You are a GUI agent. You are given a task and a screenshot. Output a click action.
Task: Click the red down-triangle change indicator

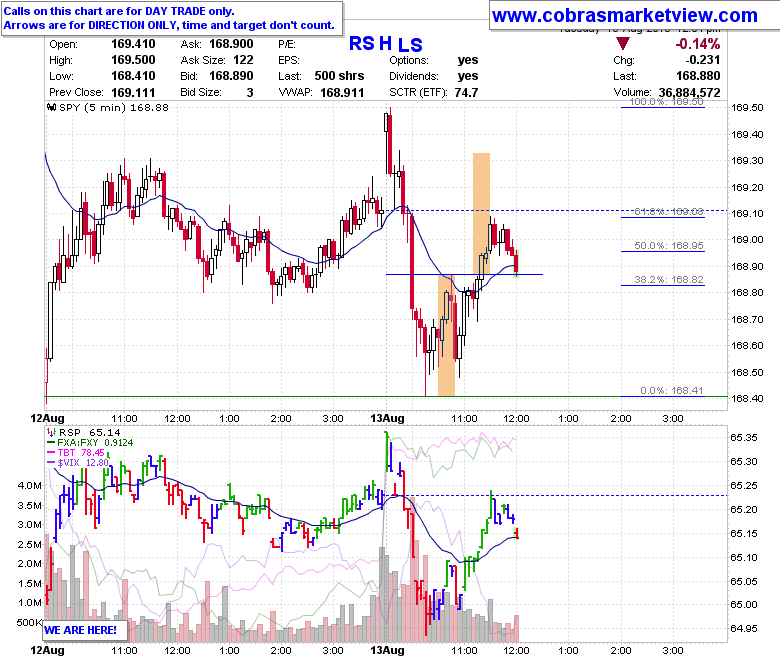[x=622, y=43]
